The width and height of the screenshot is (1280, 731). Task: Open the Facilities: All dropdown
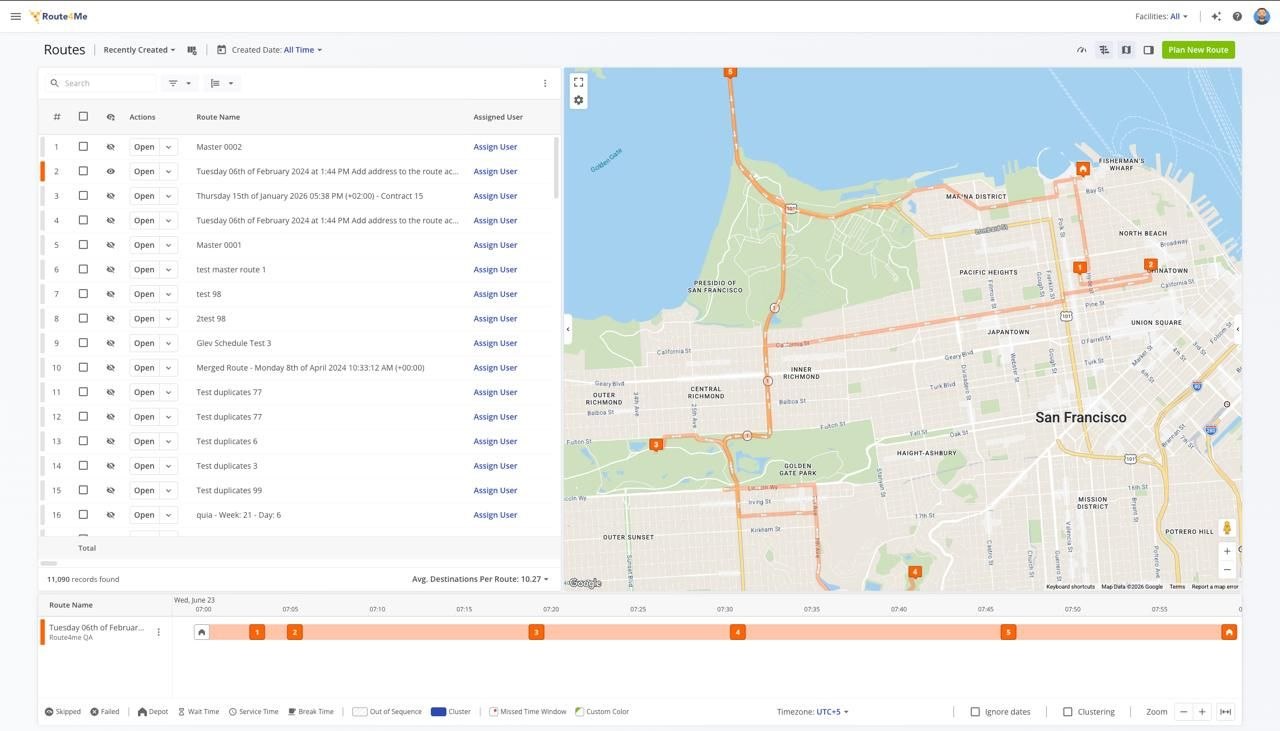click(x=1162, y=16)
